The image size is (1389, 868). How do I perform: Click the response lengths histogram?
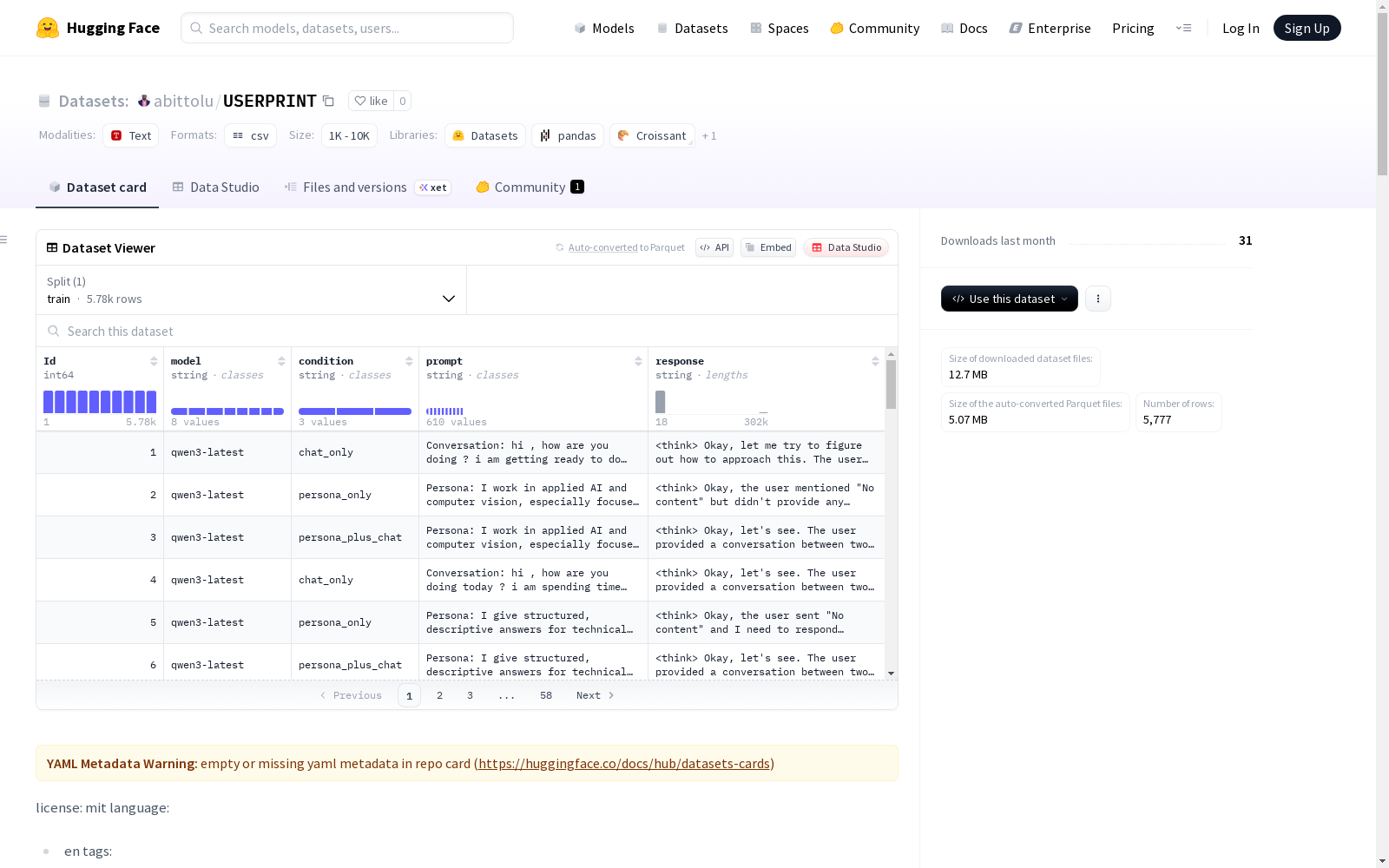pos(712,402)
